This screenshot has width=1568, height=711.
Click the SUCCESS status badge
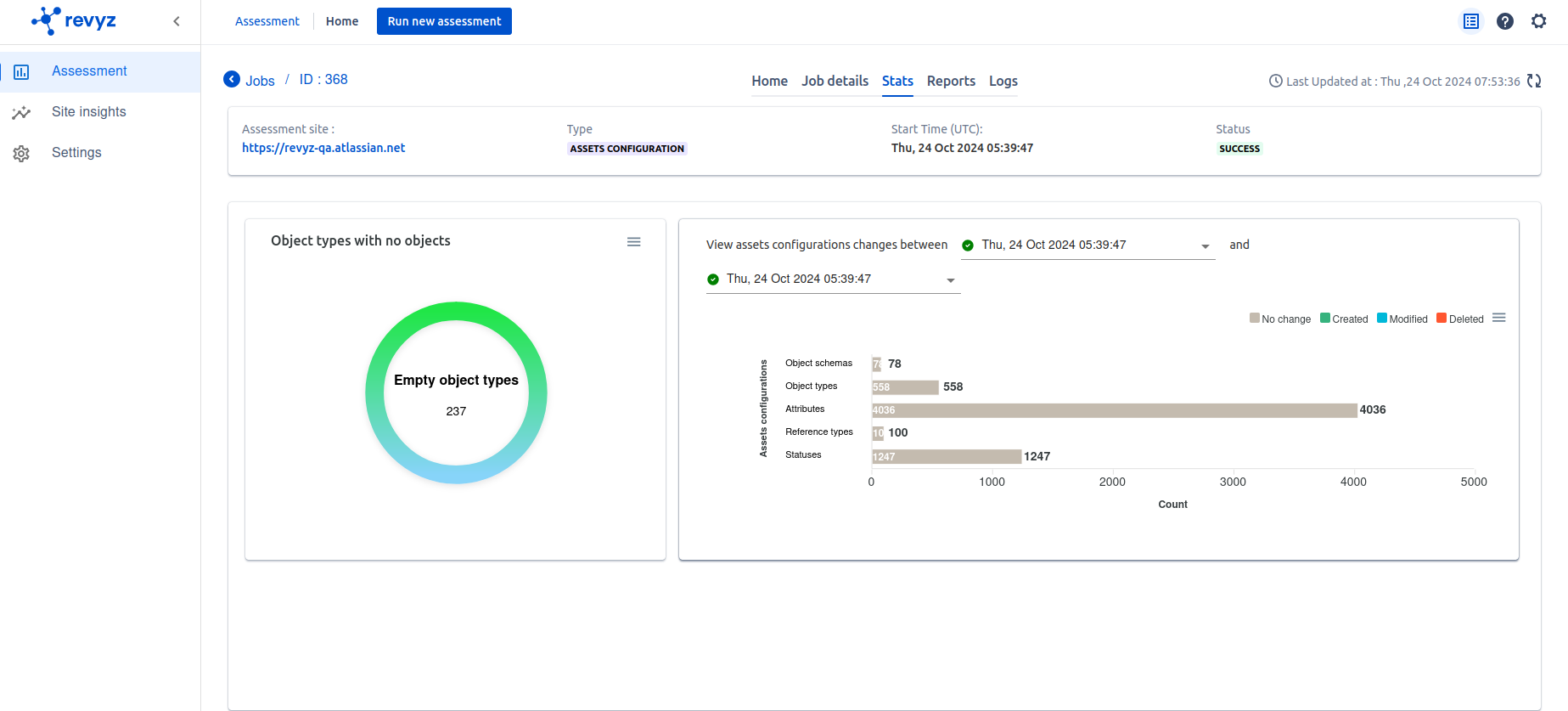click(1239, 149)
